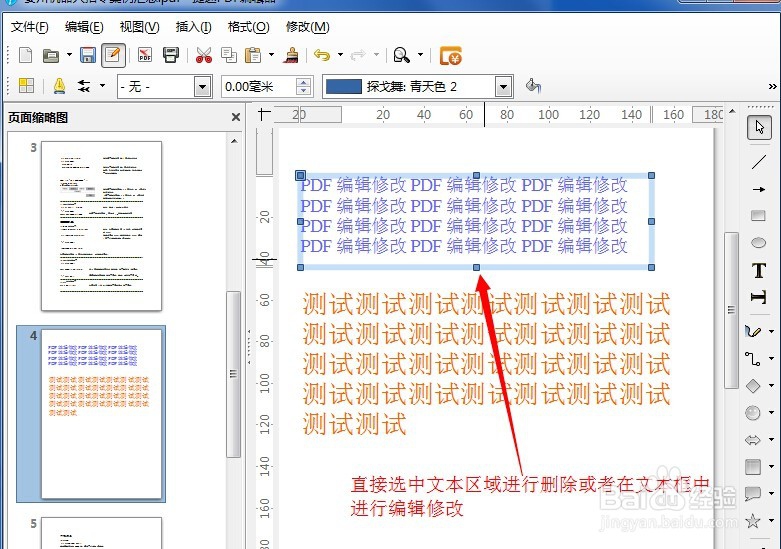Screen dimensions: 781x549
Task: Save the document with floppy disk icon
Action: 88,55
